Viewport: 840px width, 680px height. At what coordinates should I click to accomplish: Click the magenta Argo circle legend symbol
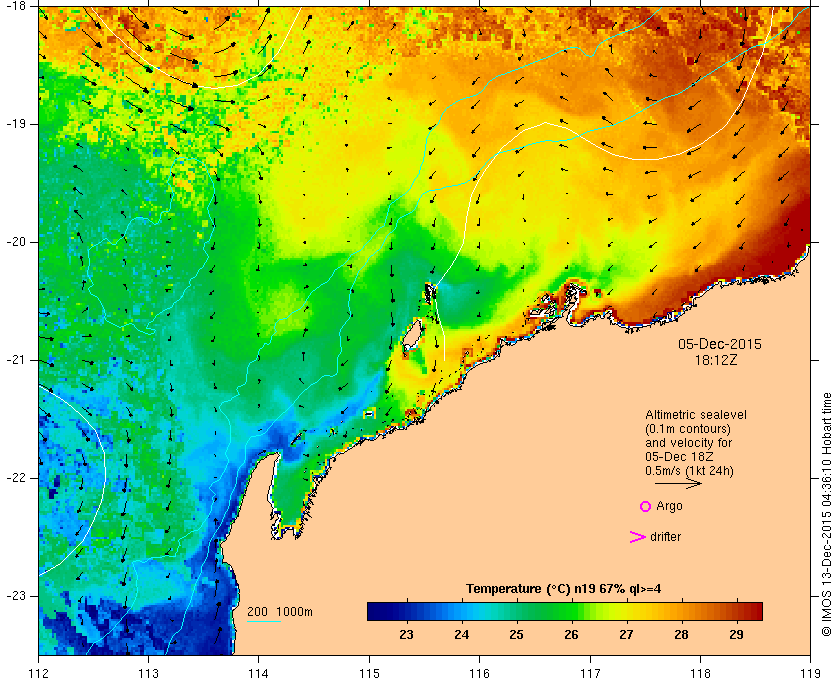click(646, 506)
